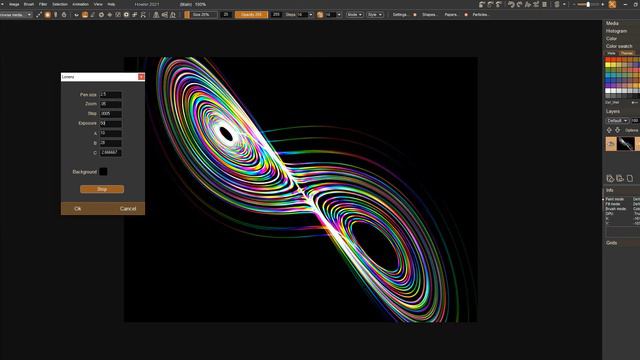Click the C parameter input field
This screenshot has height=360, width=640.
coord(111,152)
